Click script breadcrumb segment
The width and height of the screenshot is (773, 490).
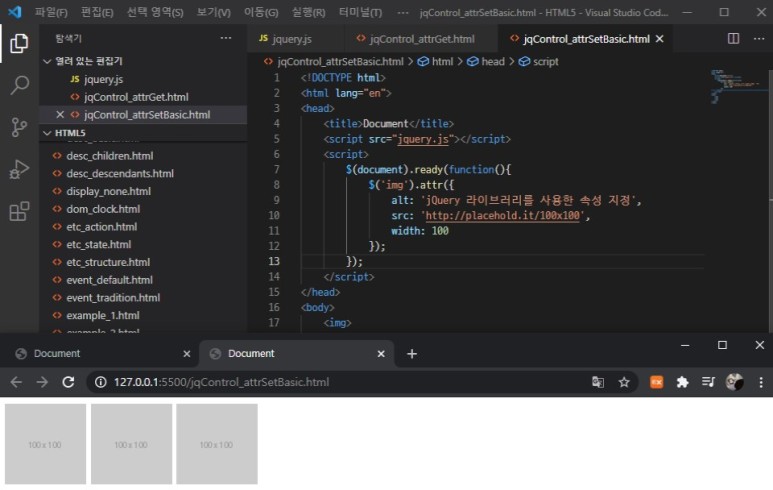(x=539, y=62)
